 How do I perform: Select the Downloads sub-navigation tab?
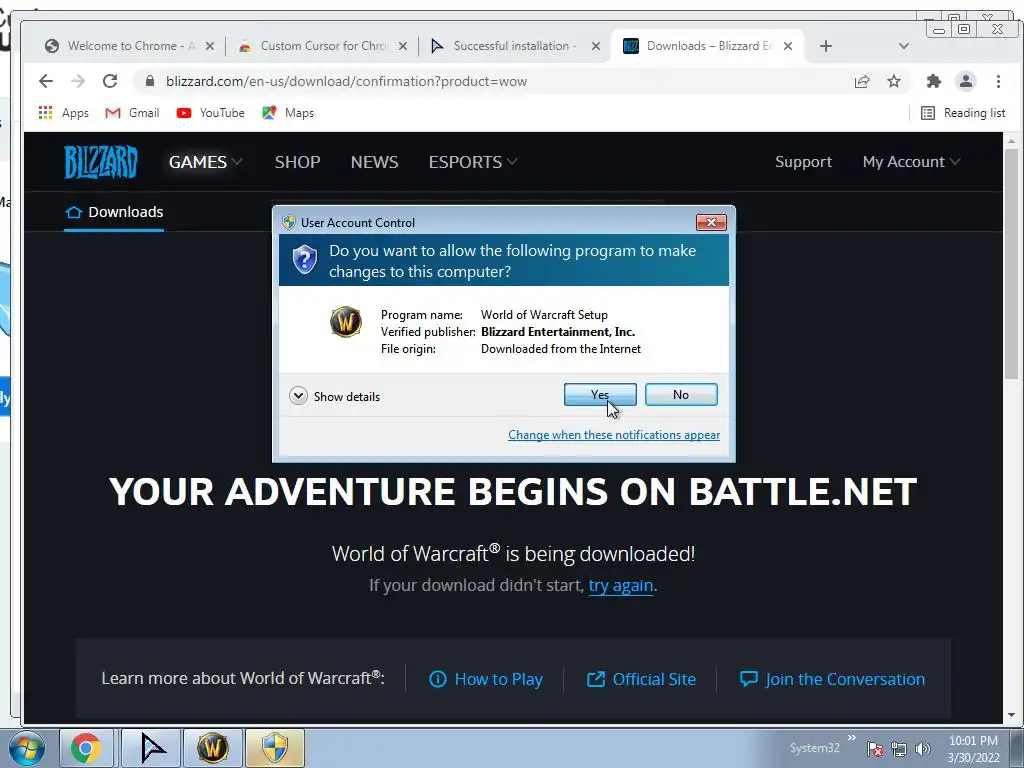114,212
